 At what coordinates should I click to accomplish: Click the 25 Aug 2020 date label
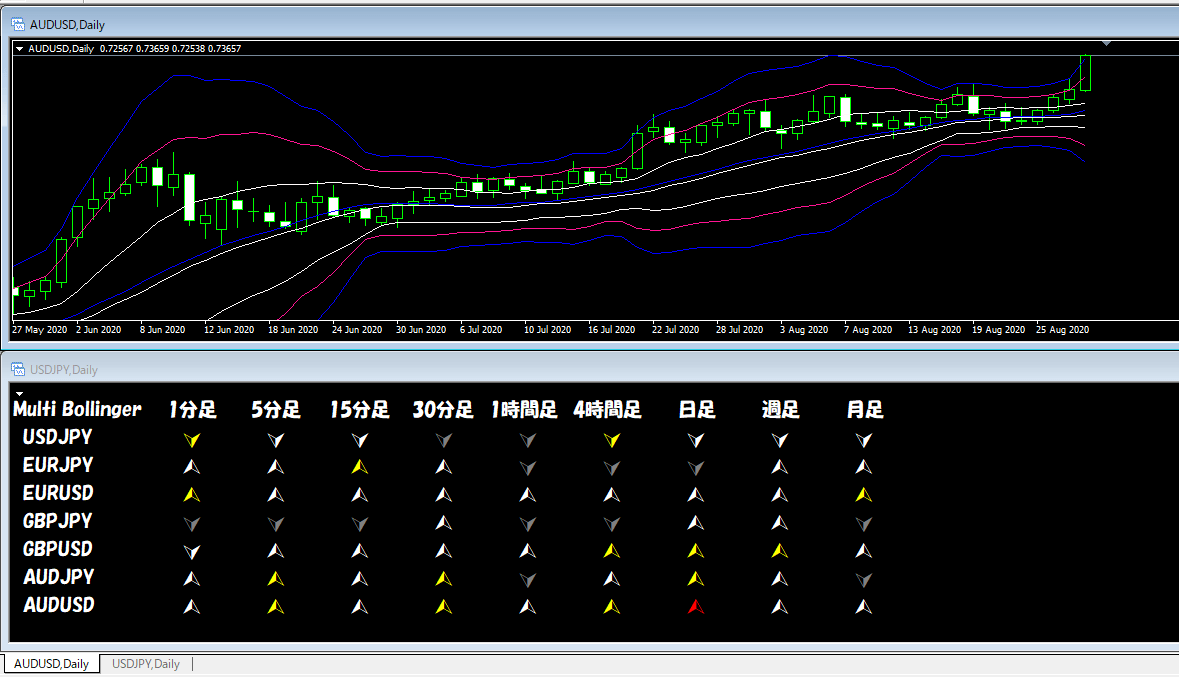[x=1062, y=329]
